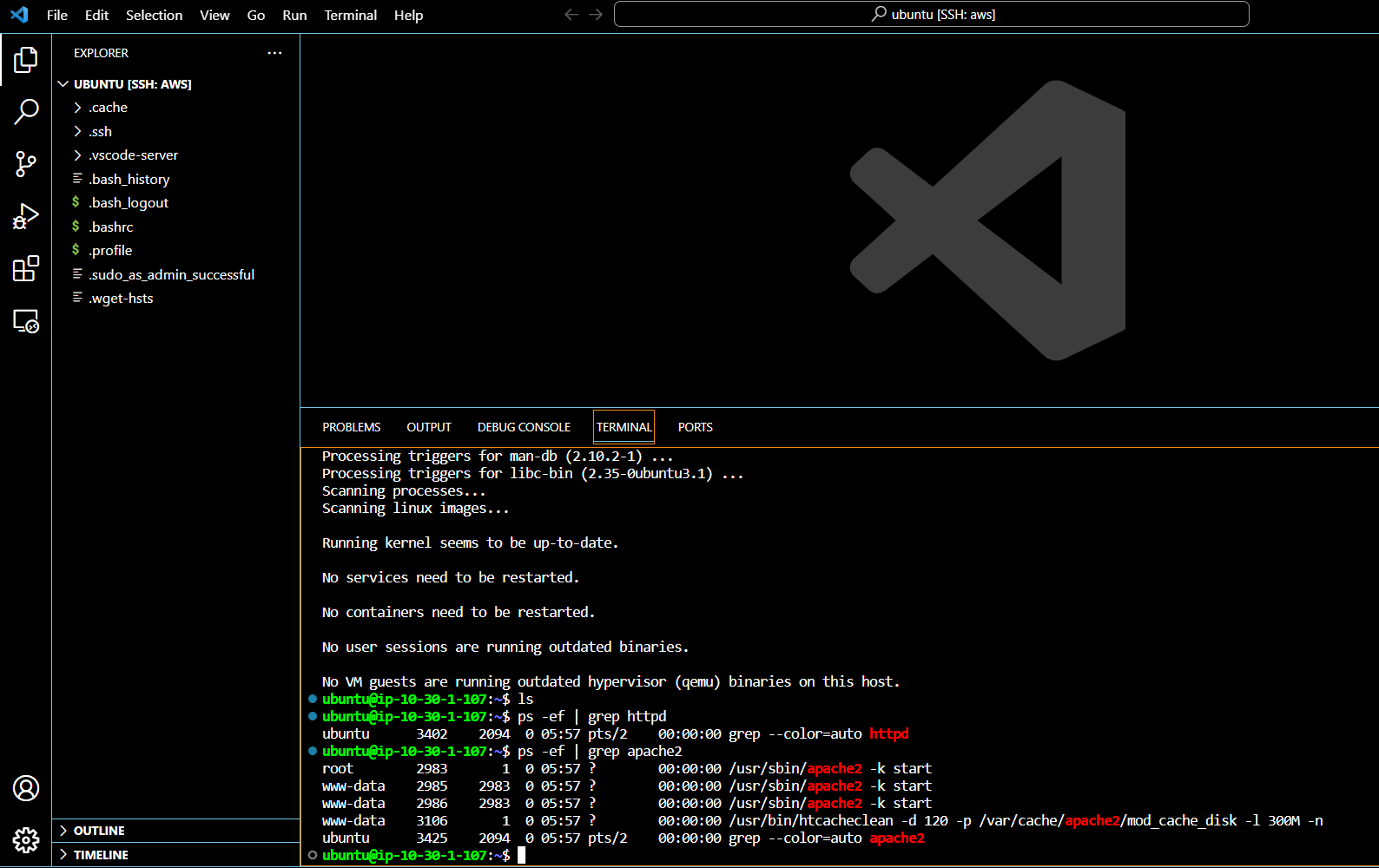Image resolution: width=1379 pixels, height=868 pixels.
Task: Open the Help menu
Action: coord(408,15)
